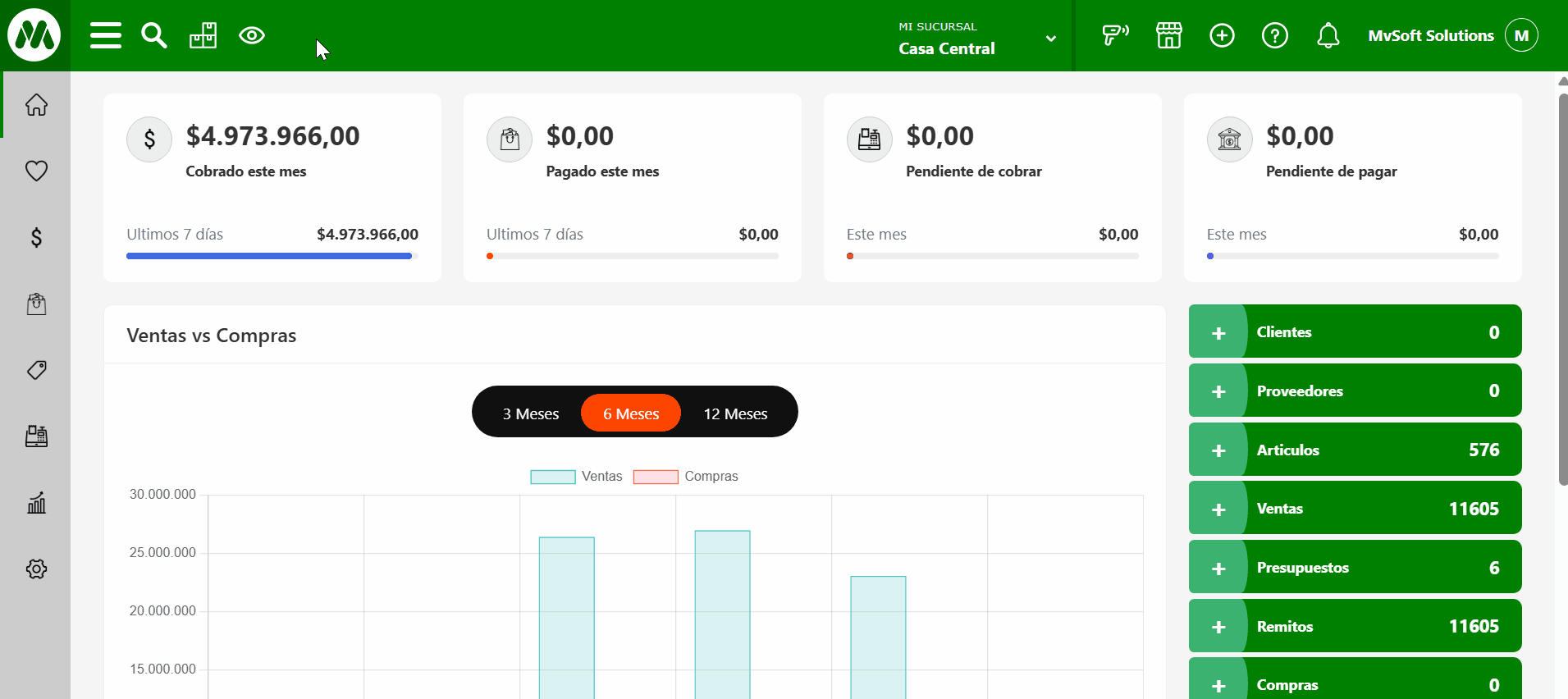Screen dimensions: 1568x699
Task: Open the notifications bell
Action: [1328, 35]
